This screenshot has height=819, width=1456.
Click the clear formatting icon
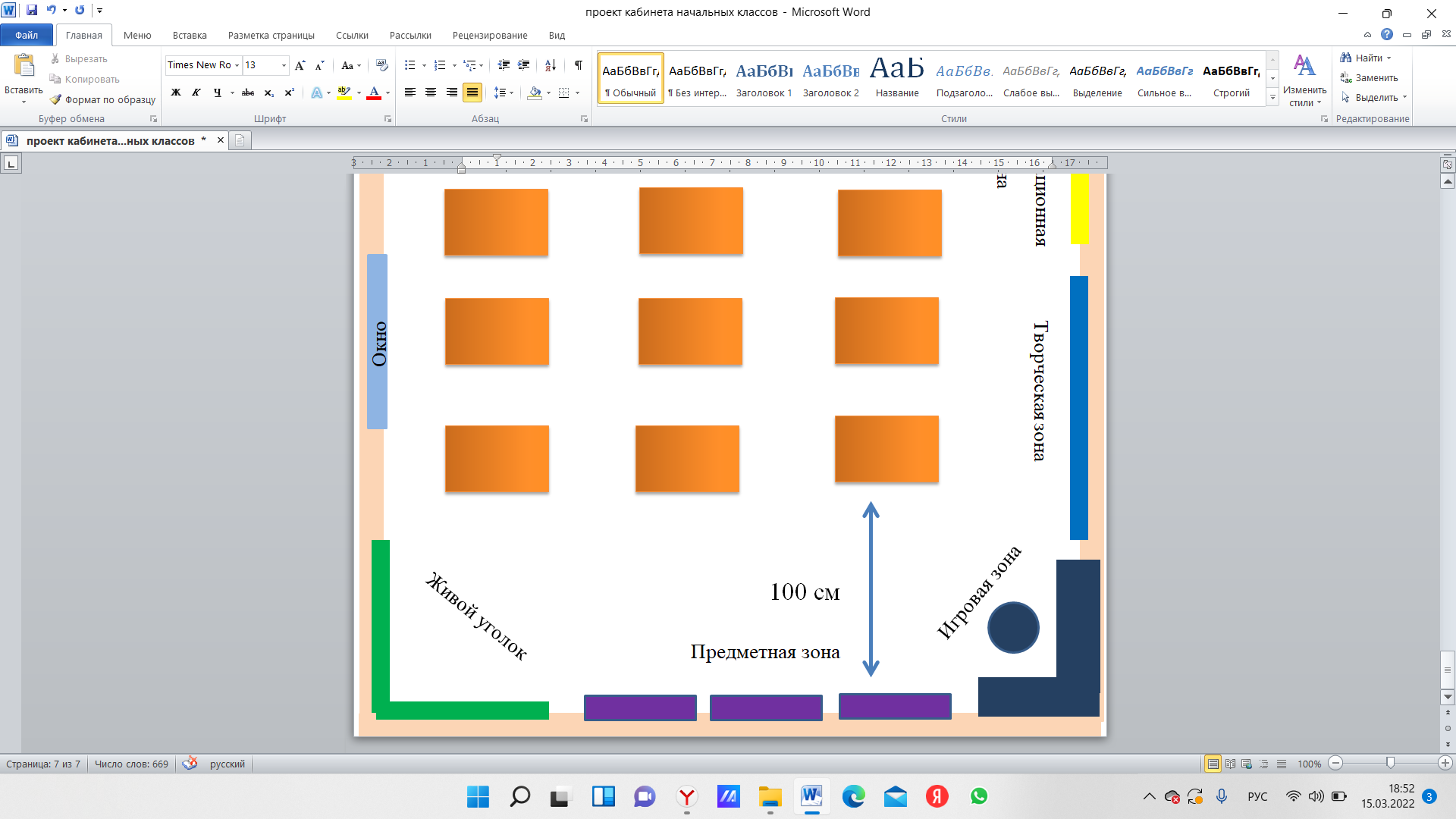pyautogui.click(x=382, y=65)
